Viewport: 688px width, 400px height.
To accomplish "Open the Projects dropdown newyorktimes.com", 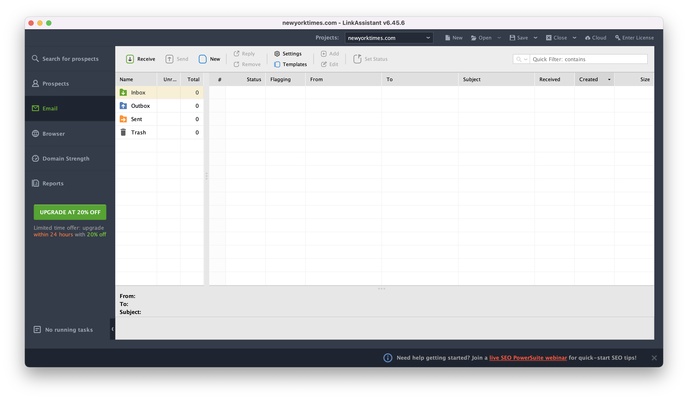I will pos(388,38).
